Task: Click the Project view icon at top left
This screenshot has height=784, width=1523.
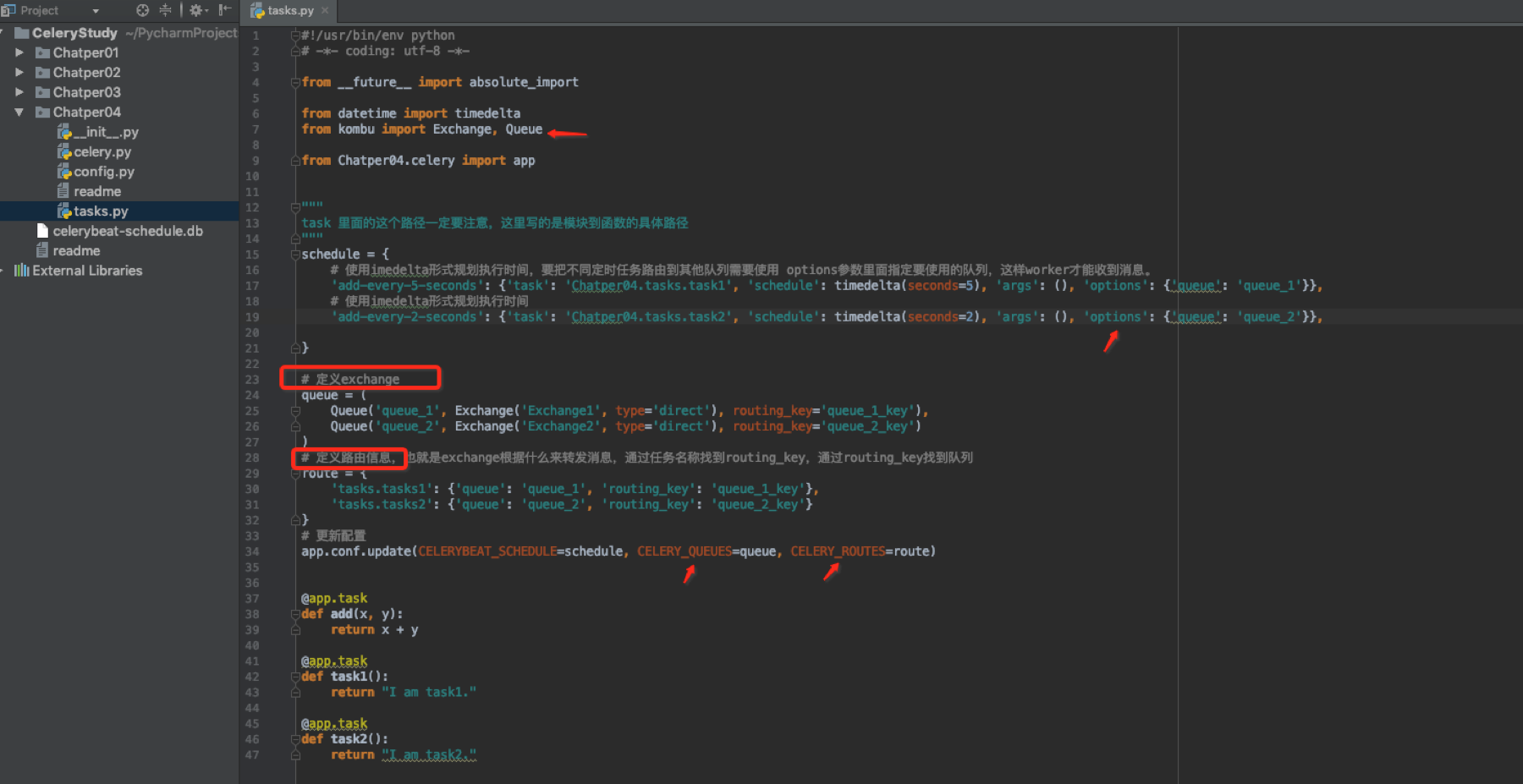Action: coord(8,10)
